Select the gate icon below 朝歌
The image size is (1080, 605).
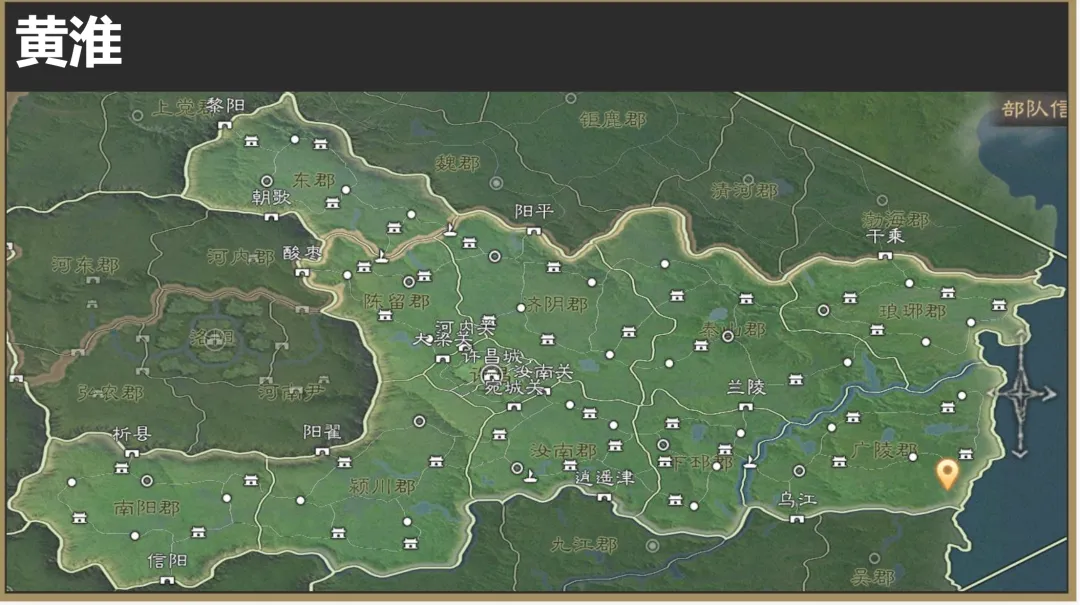tap(271, 216)
